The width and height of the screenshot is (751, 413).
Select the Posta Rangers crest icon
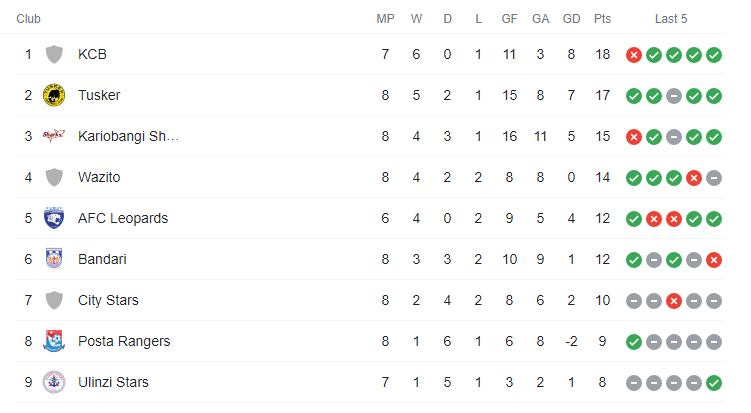[x=54, y=341]
